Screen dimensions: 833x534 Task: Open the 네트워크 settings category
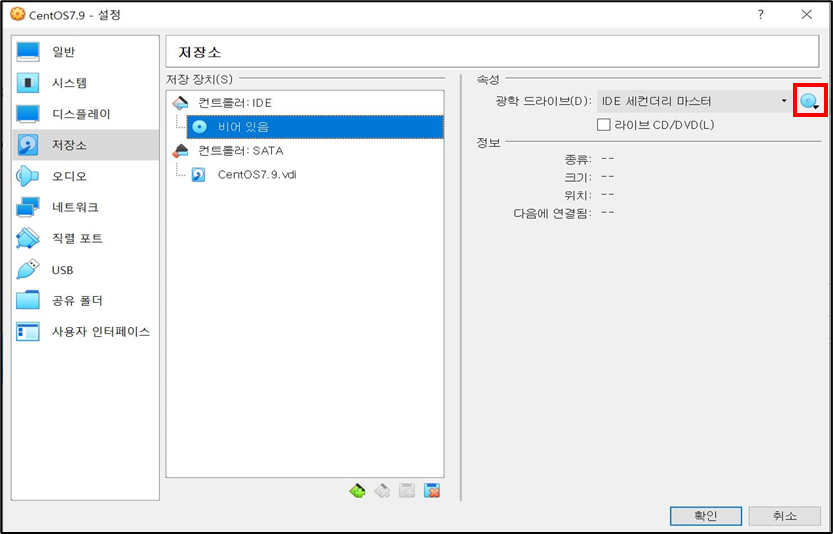click(85, 207)
